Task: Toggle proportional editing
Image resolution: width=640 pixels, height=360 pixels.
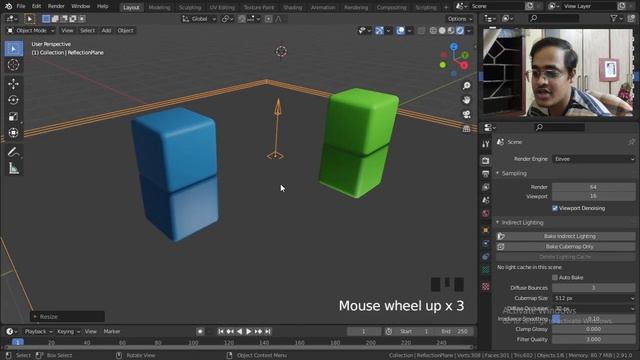Action: coord(268,19)
